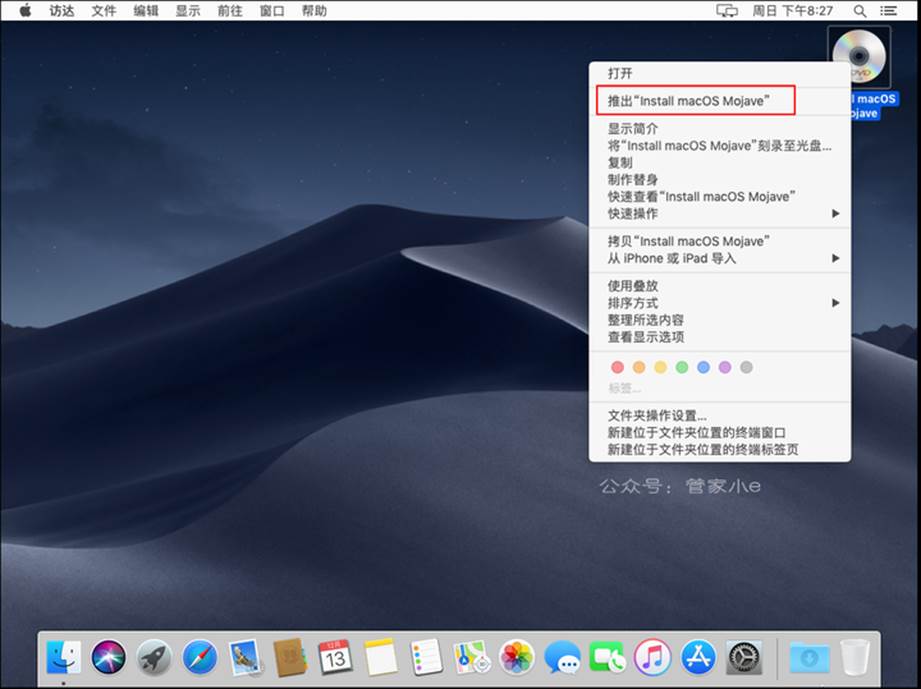Select the Install macOS Mojave DVD icon
Image resolution: width=921 pixels, height=689 pixels.
pyautogui.click(x=859, y=57)
